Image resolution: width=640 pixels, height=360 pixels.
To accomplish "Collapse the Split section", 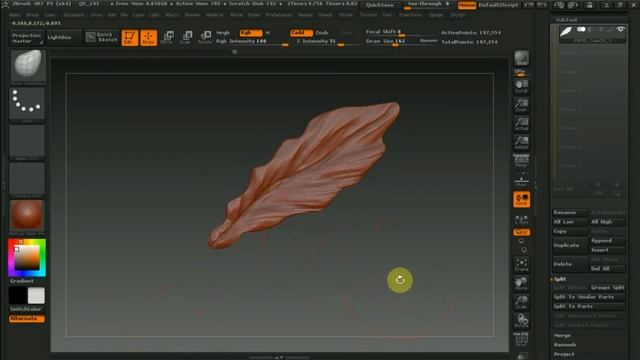I will [x=560, y=279].
